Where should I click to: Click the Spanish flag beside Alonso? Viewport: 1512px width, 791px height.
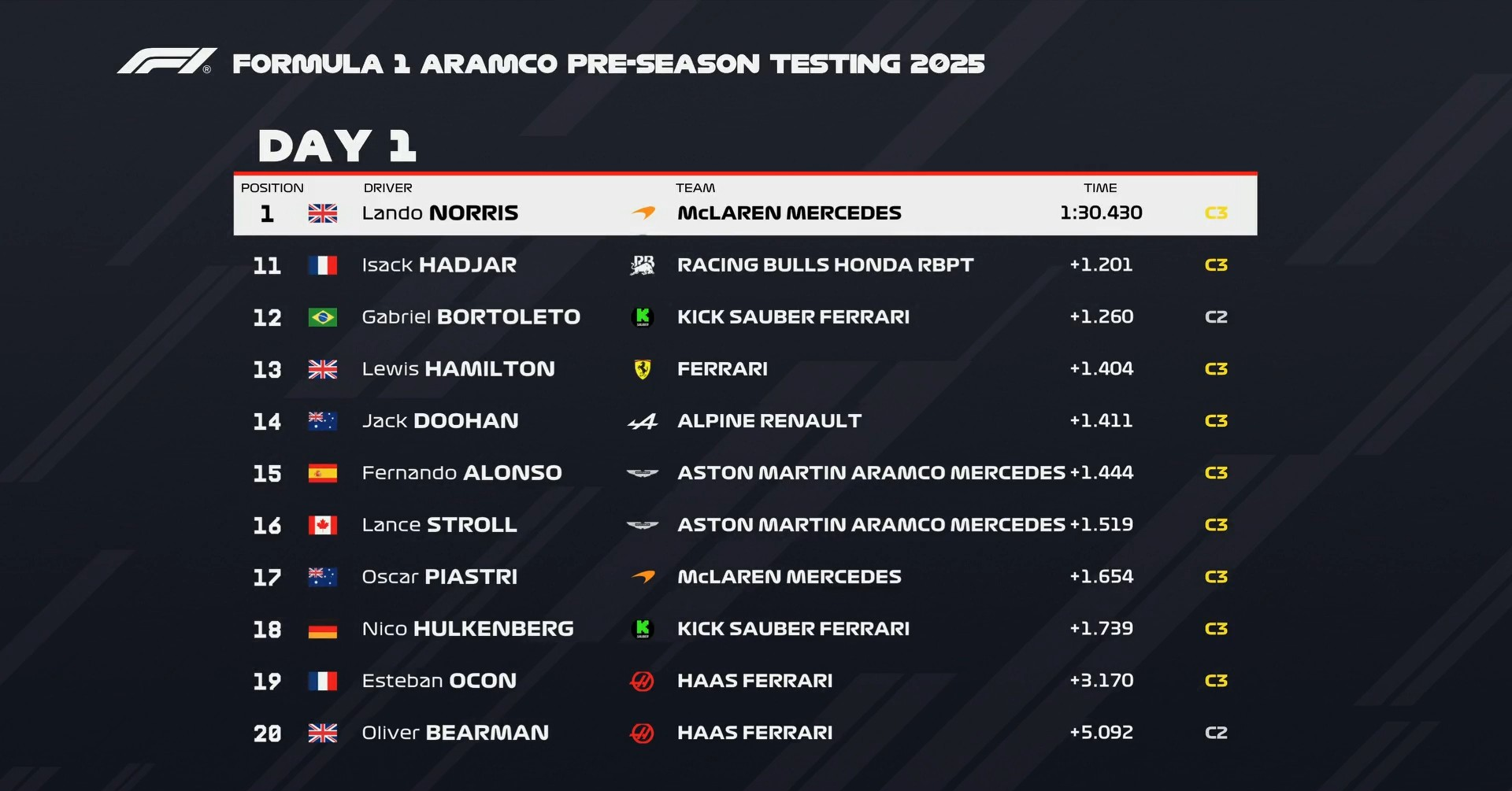point(322,473)
